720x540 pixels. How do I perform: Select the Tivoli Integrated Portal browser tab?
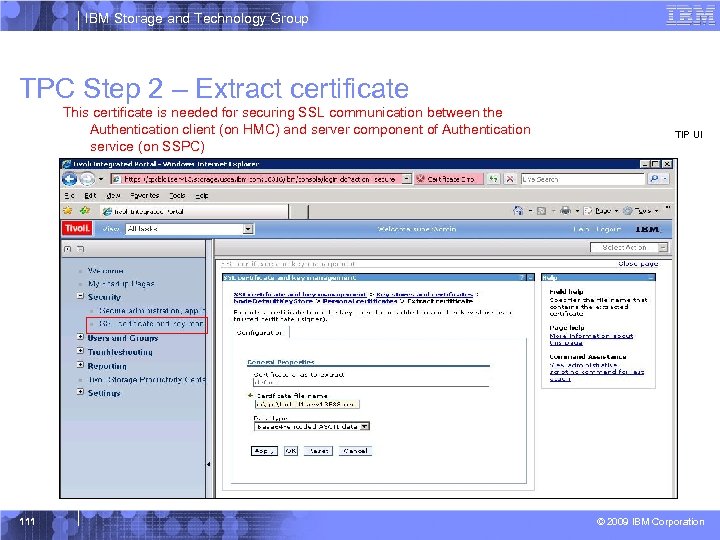[x=194, y=211]
